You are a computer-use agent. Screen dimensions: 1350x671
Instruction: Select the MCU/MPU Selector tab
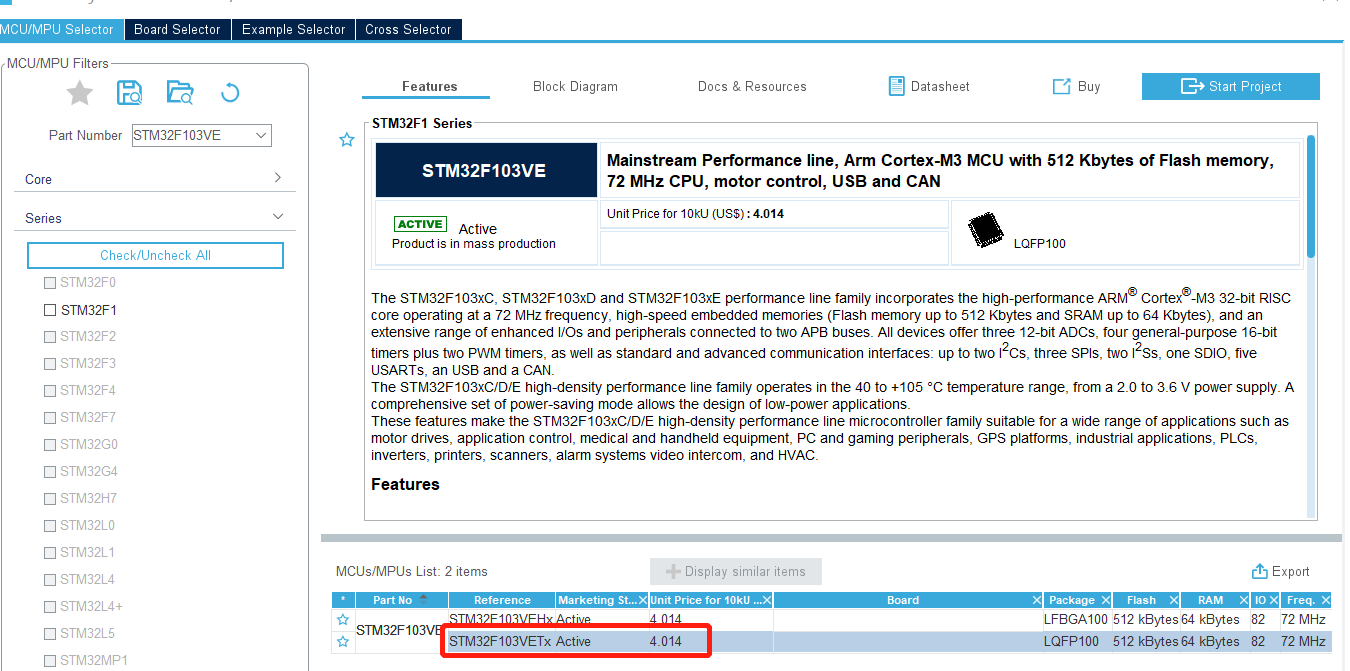(61, 29)
